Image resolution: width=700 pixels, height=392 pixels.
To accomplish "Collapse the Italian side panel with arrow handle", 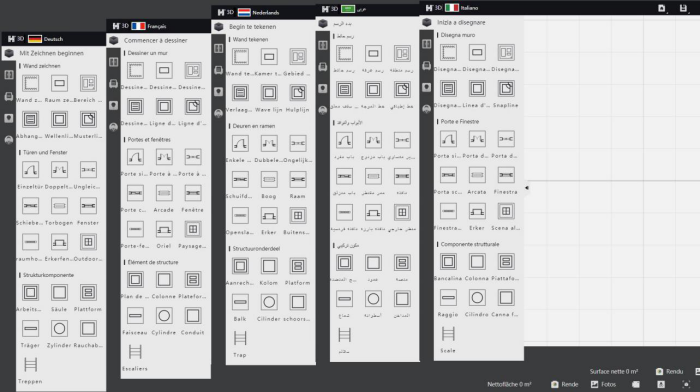I will 527,188.
